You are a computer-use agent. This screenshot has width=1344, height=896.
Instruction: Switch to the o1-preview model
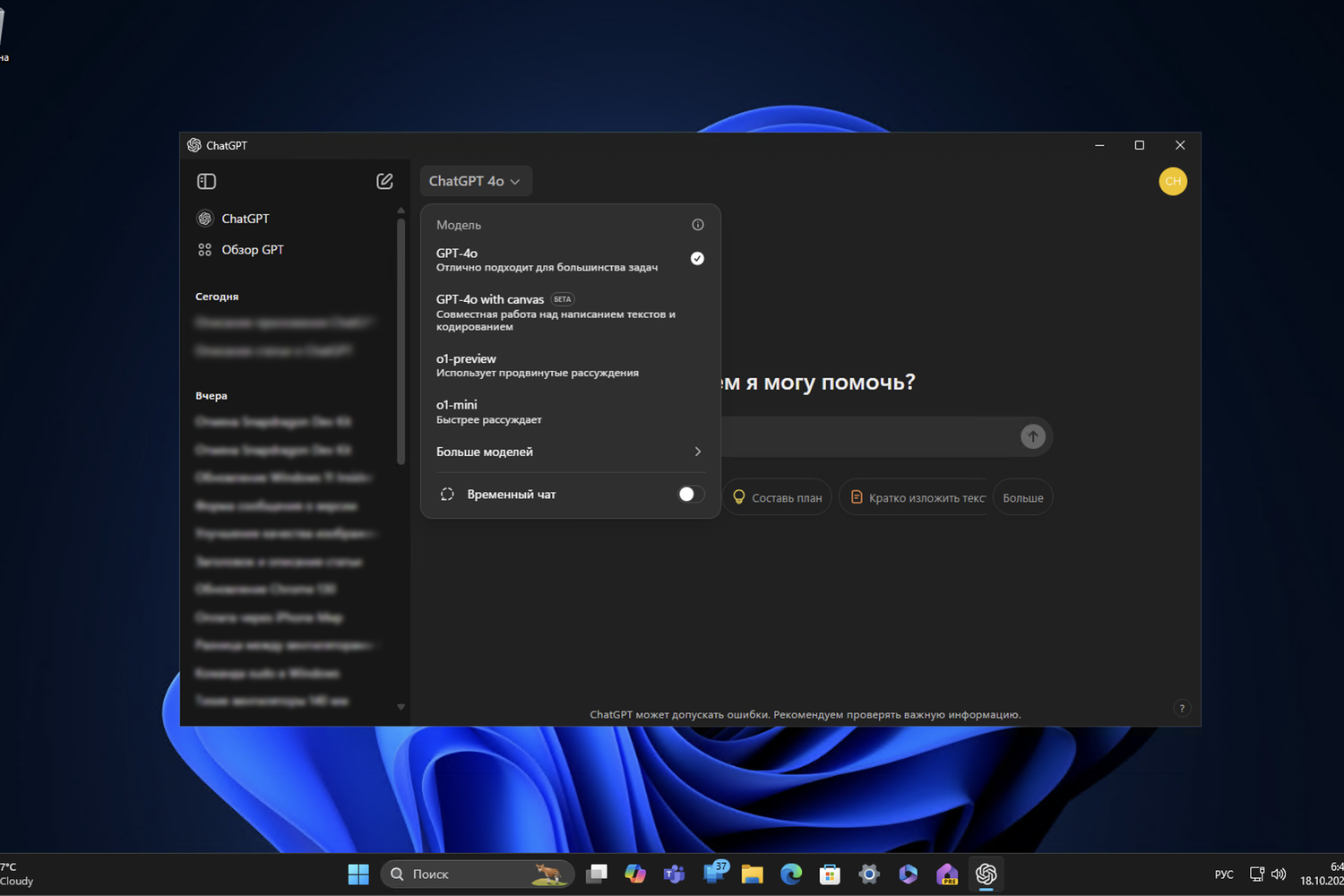[x=571, y=365]
